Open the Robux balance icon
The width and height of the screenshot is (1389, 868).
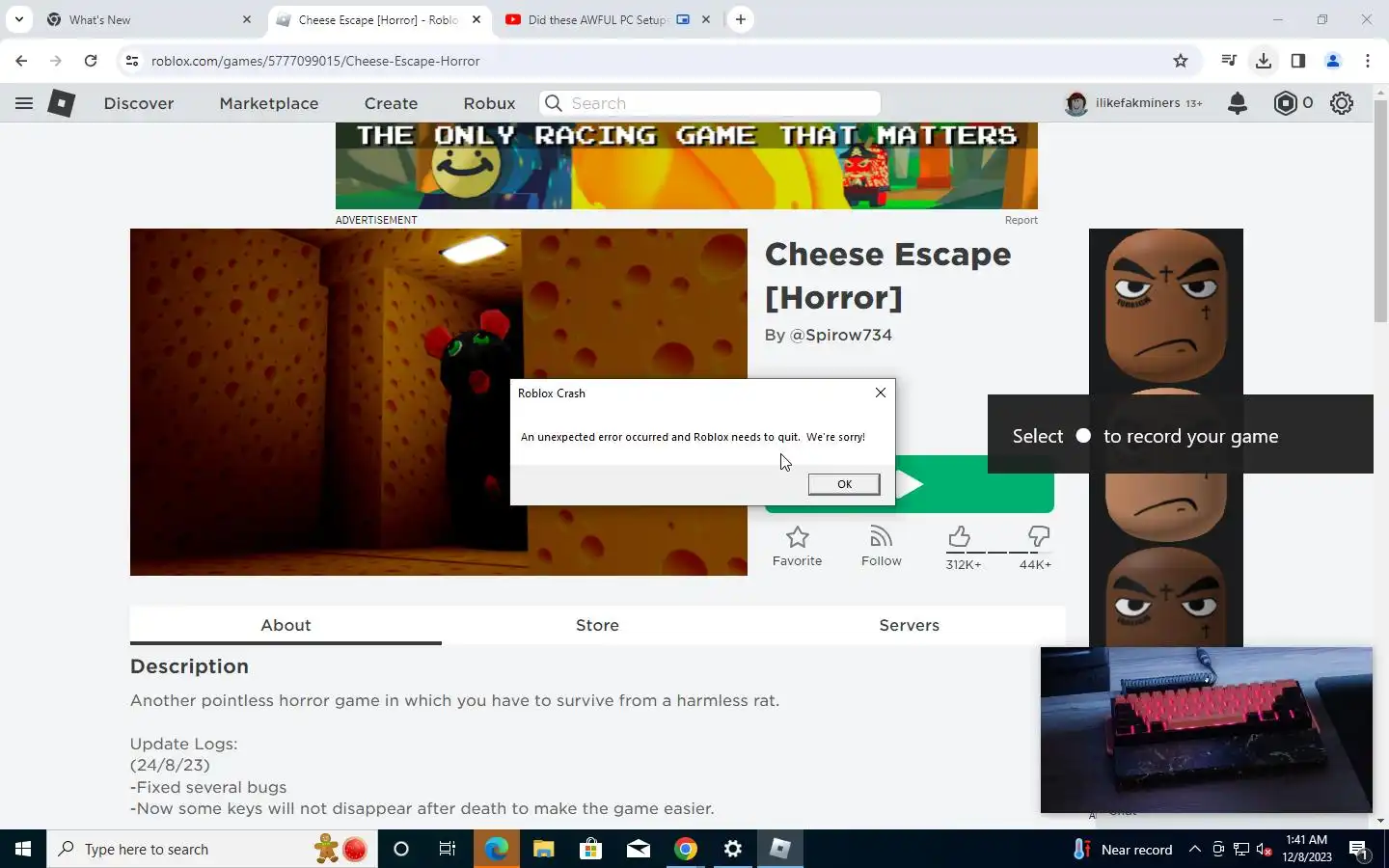coord(1286,103)
